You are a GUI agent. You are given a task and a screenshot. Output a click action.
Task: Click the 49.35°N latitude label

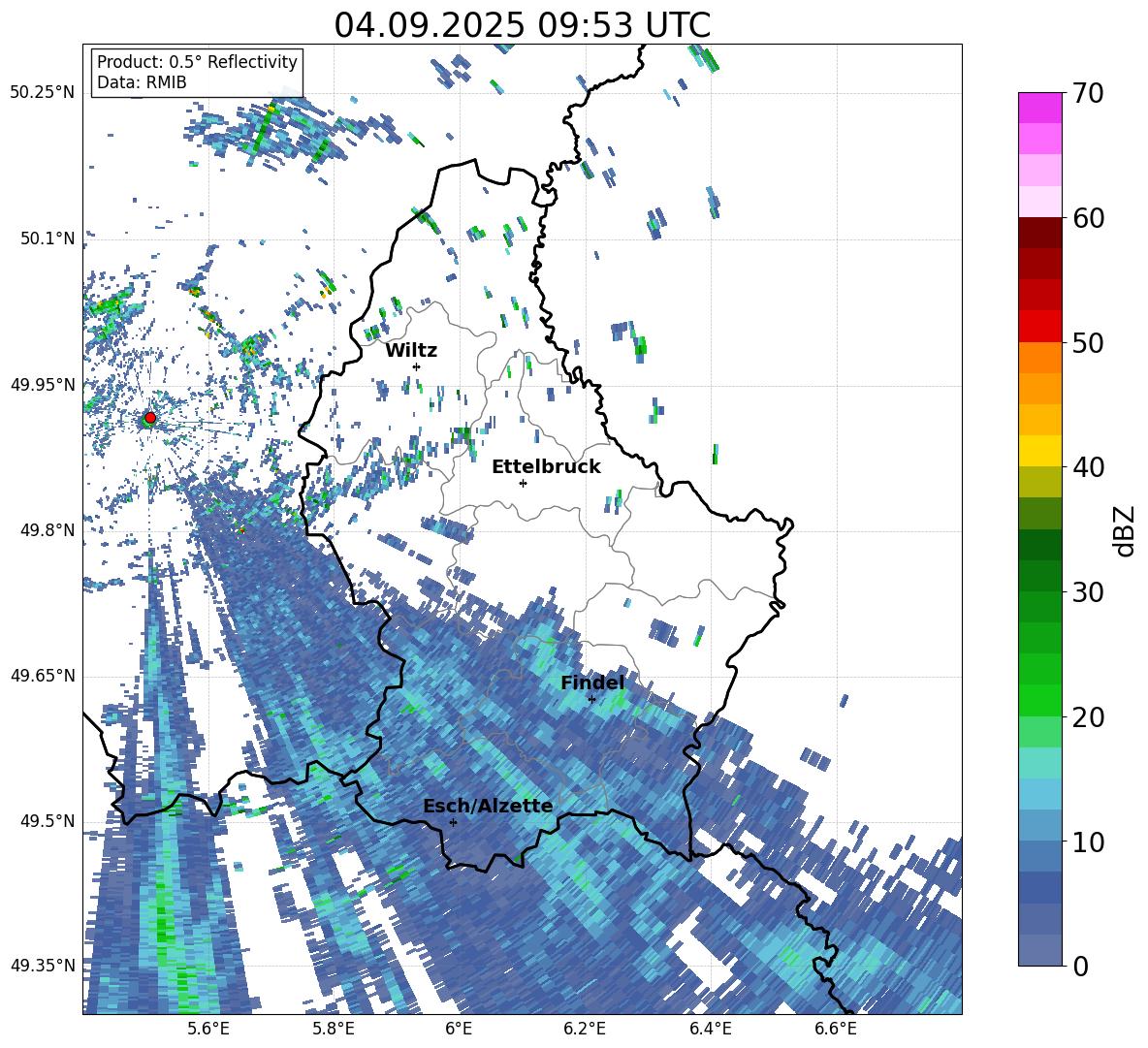pos(43,968)
